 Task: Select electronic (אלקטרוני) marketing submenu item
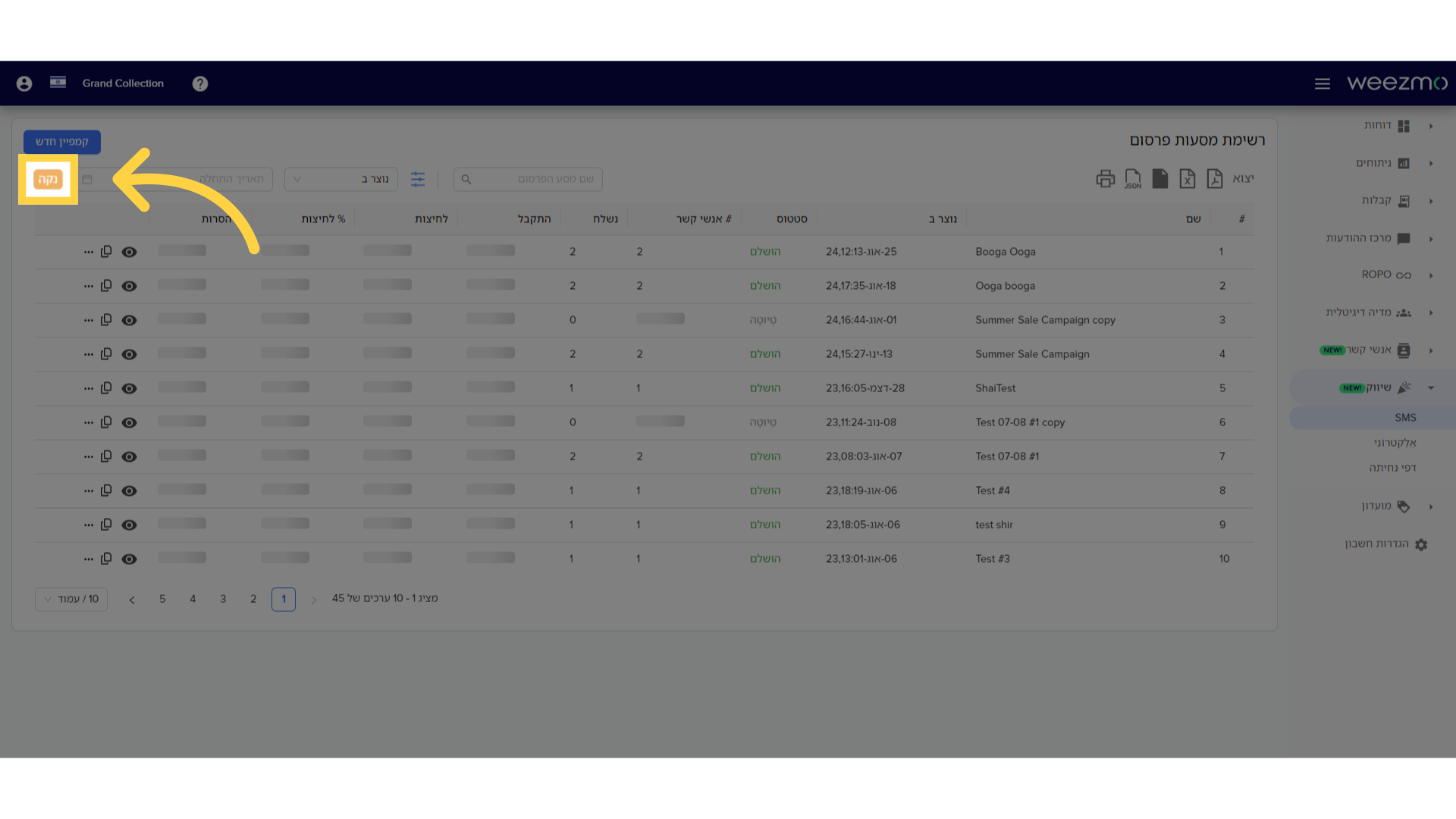click(1395, 443)
